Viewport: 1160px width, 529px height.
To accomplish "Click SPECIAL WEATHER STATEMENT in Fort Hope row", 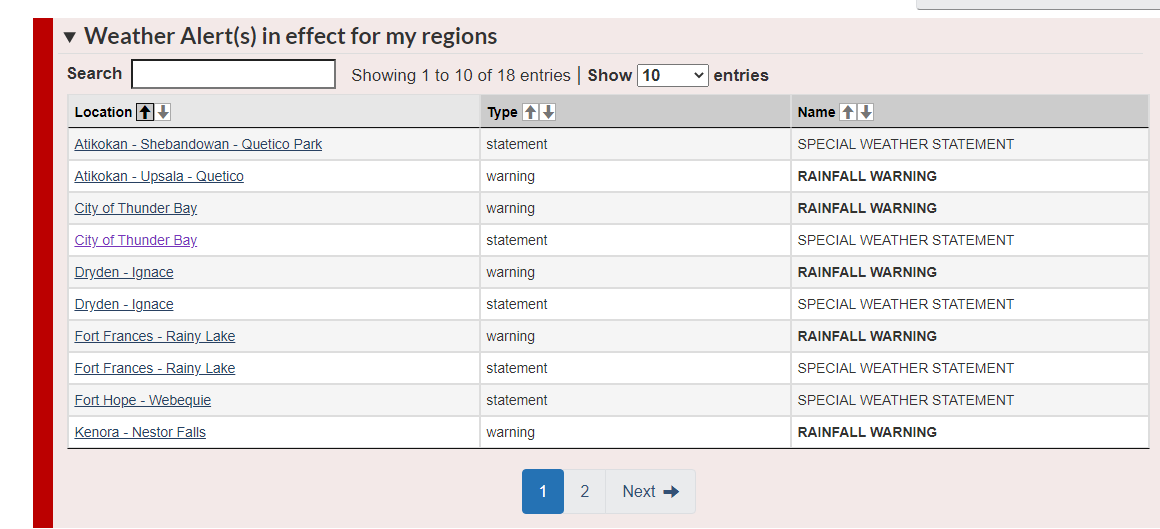I will click(906, 400).
